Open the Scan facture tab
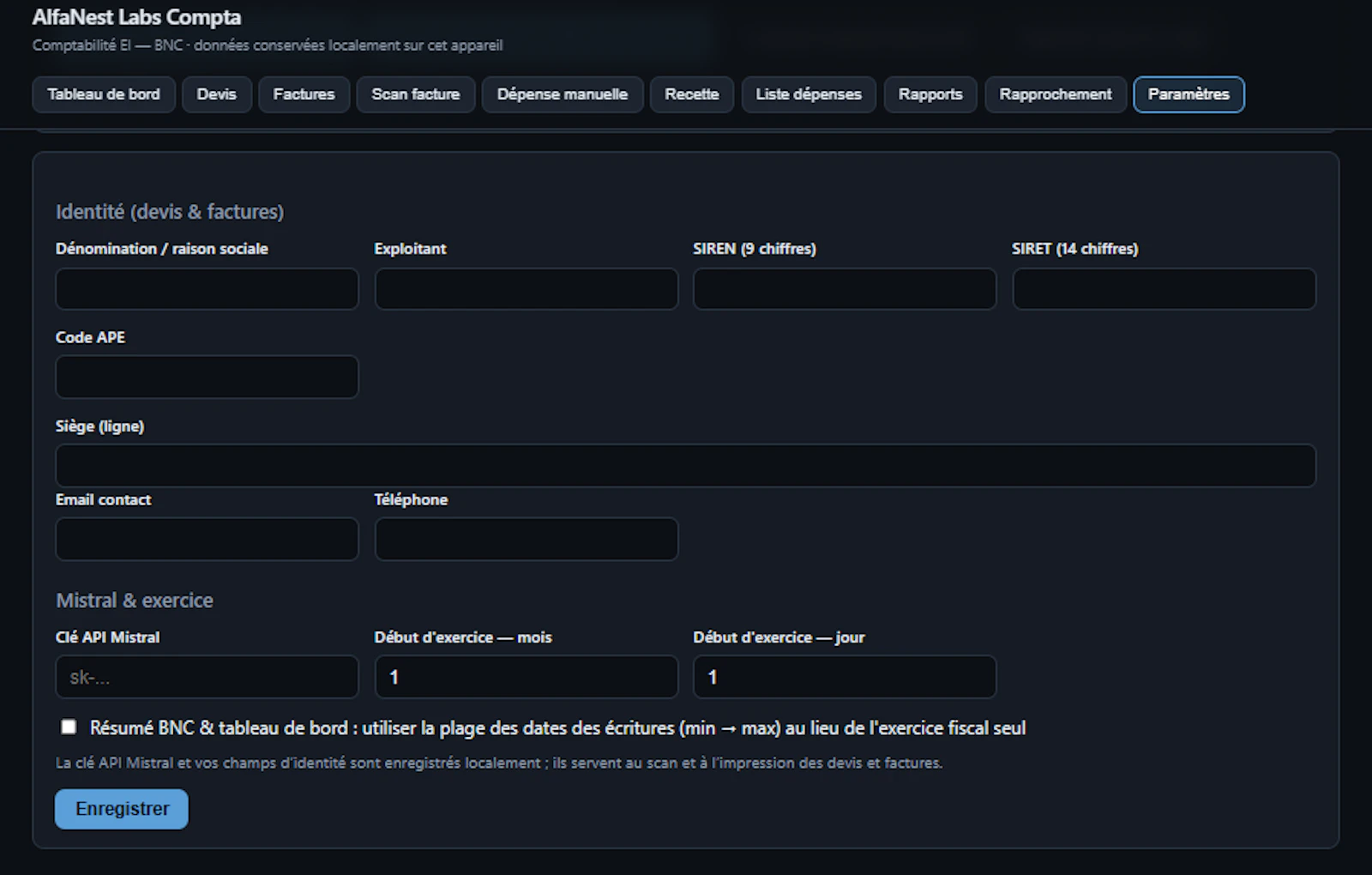This screenshot has width=1372, height=875. pos(416,94)
